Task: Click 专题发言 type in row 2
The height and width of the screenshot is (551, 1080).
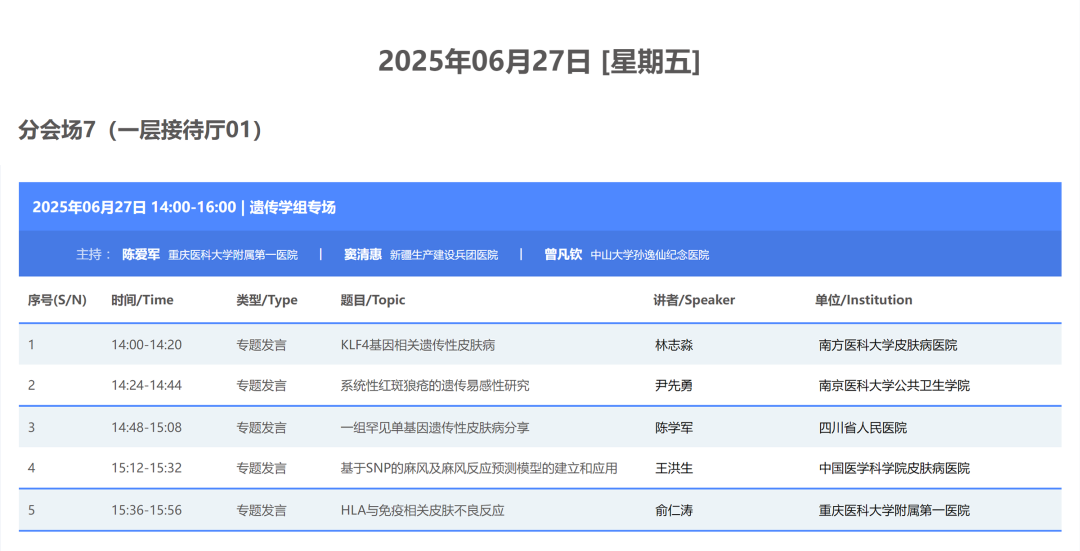Action: 262,386
